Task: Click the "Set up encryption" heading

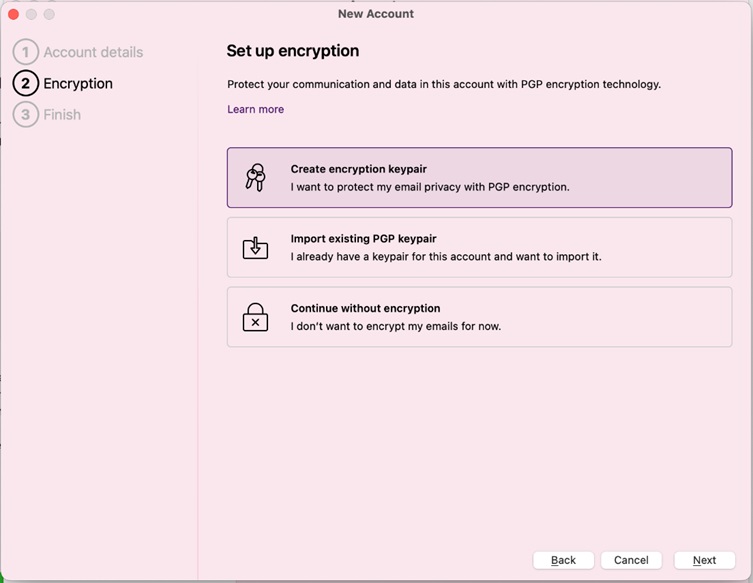Action: 292,51
